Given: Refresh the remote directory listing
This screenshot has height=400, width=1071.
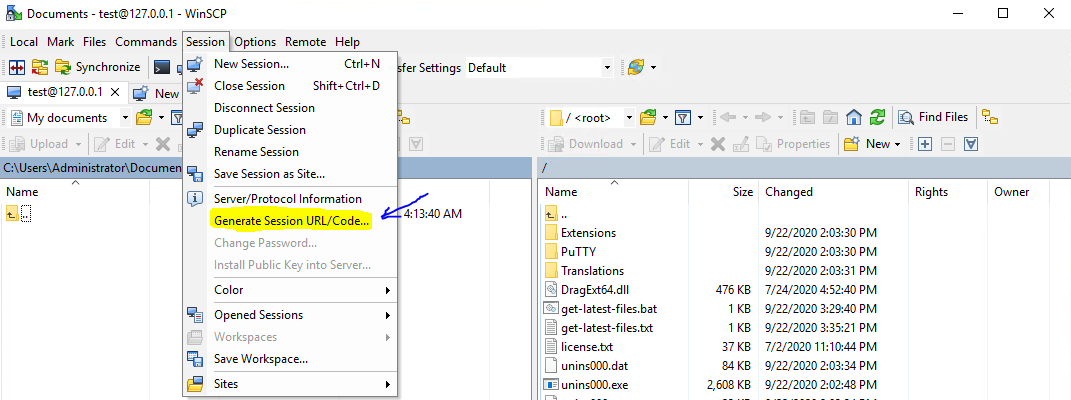Looking at the screenshot, I should tap(878, 117).
